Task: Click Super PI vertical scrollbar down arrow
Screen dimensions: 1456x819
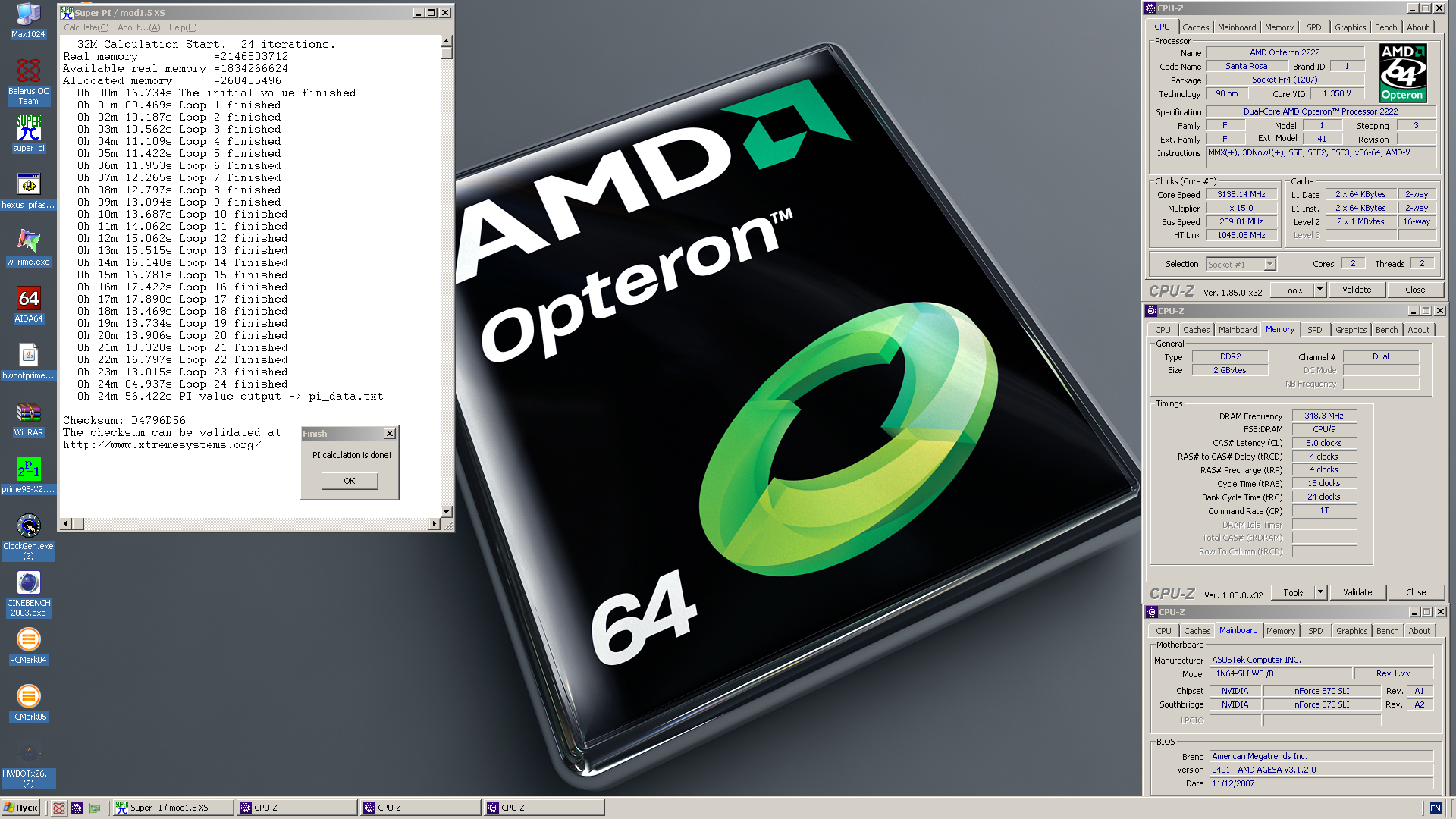Action: click(x=447, y=512)
